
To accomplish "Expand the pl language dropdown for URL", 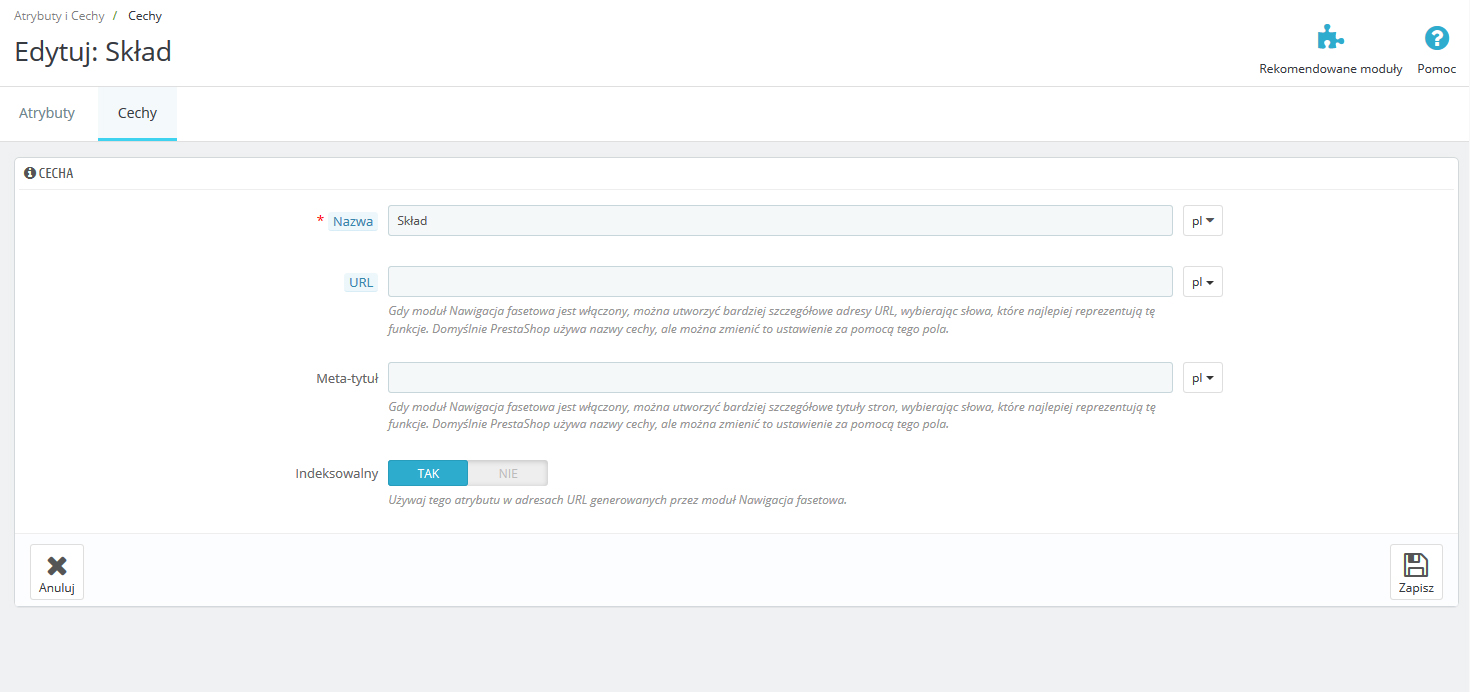I will pyautogui.click(x=1202, y=283).
